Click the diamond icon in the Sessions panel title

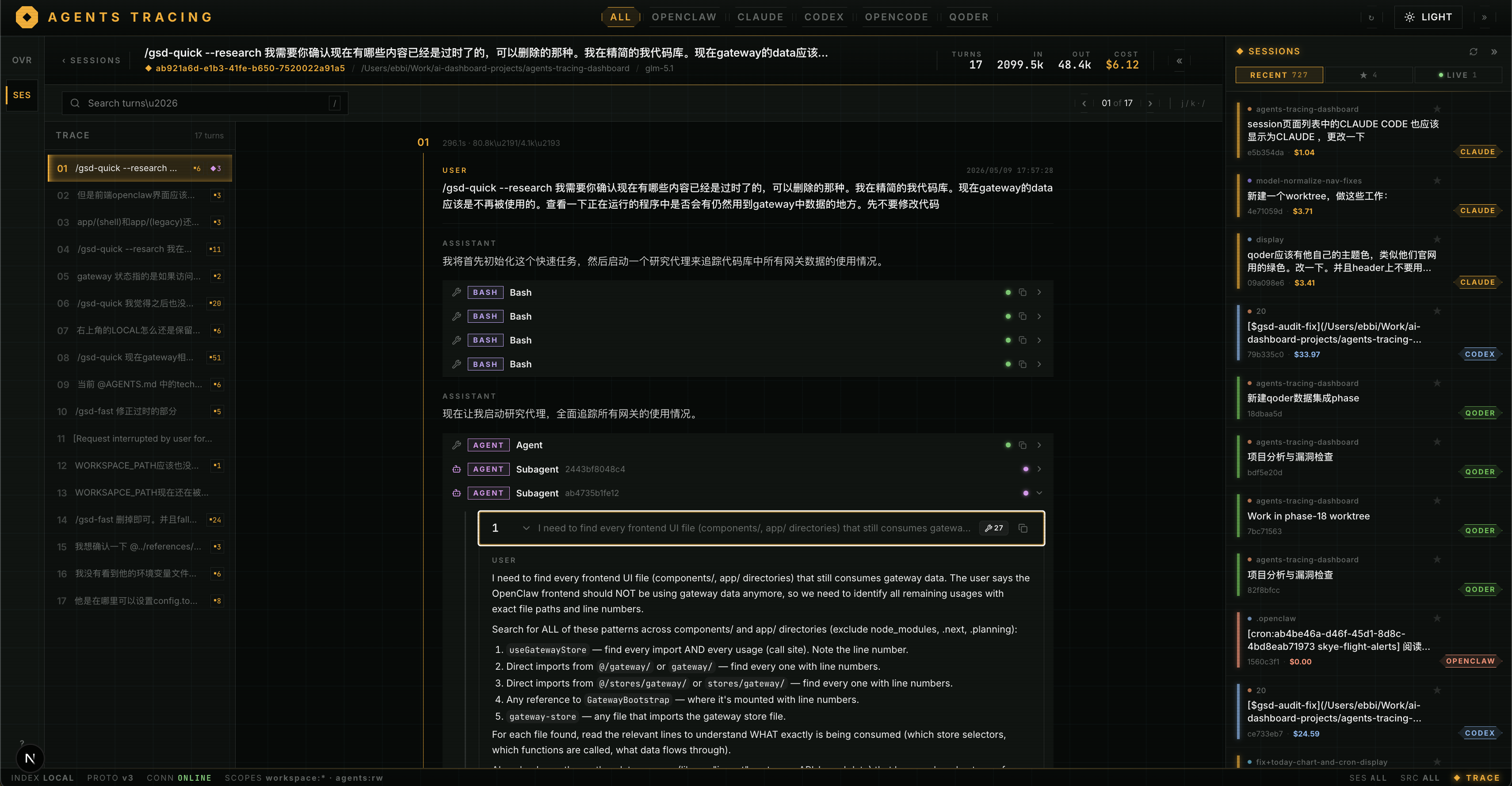1240,51
